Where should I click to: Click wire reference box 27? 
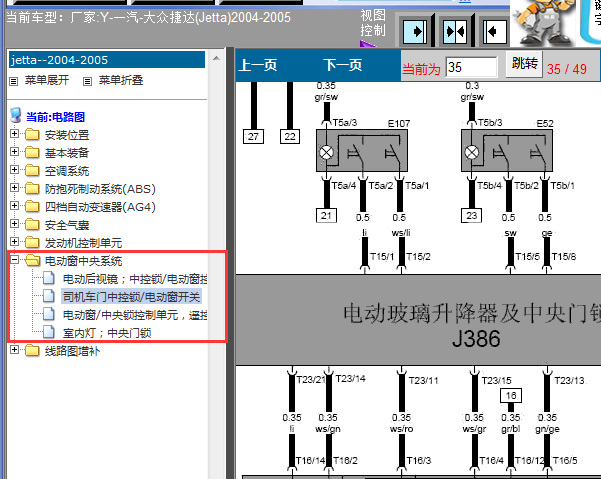253,136
